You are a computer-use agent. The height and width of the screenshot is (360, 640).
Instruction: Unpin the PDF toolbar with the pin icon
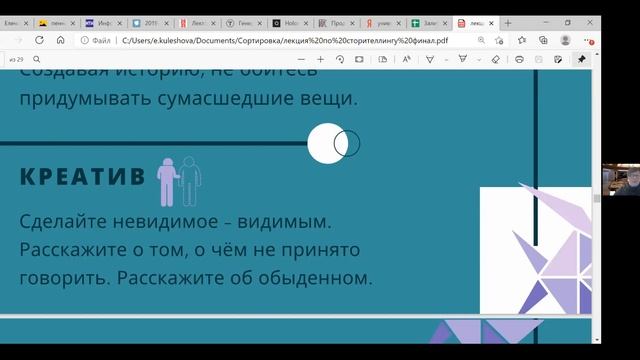582,60
